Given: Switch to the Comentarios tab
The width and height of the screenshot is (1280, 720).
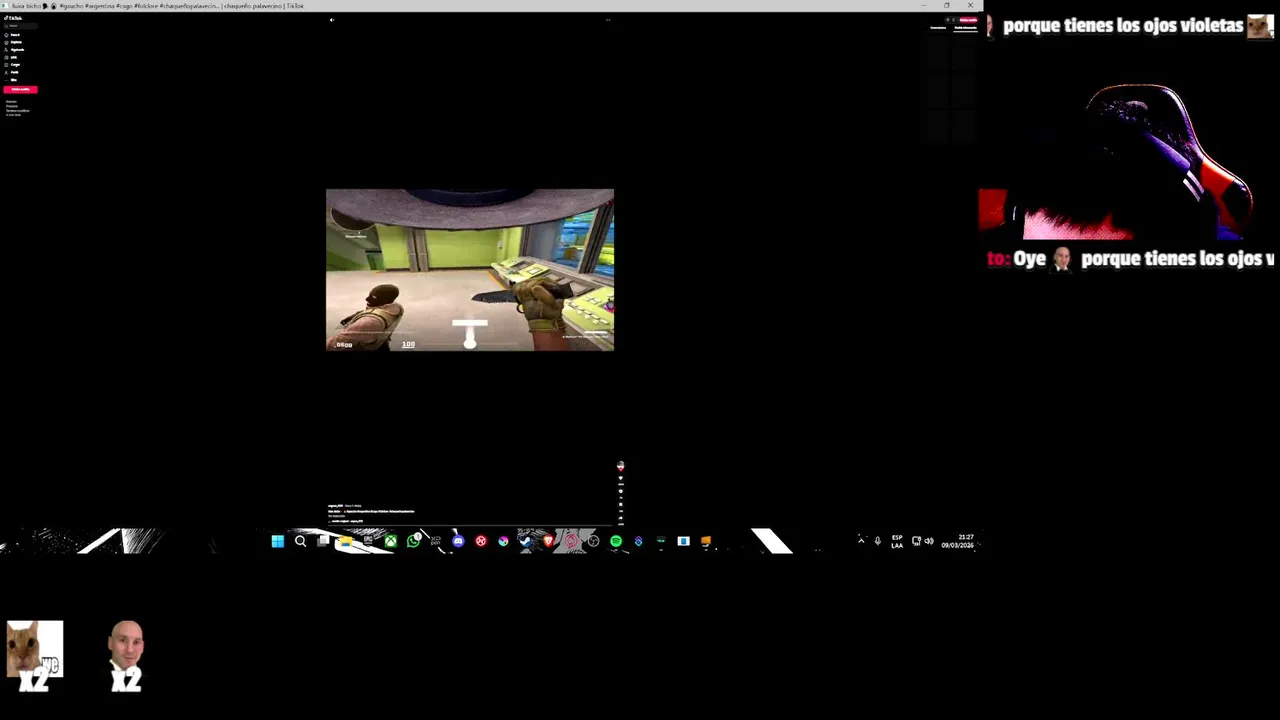Looking at the screenshot, I should click(x=938, y=28).
